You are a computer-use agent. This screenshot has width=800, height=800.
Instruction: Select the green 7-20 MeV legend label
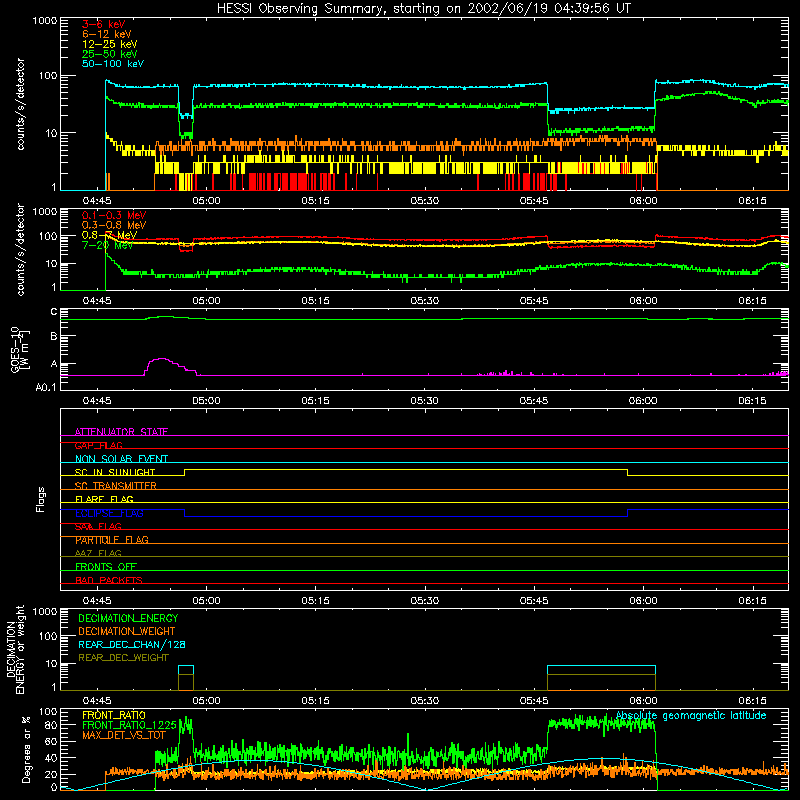click(x=107, y=245)
